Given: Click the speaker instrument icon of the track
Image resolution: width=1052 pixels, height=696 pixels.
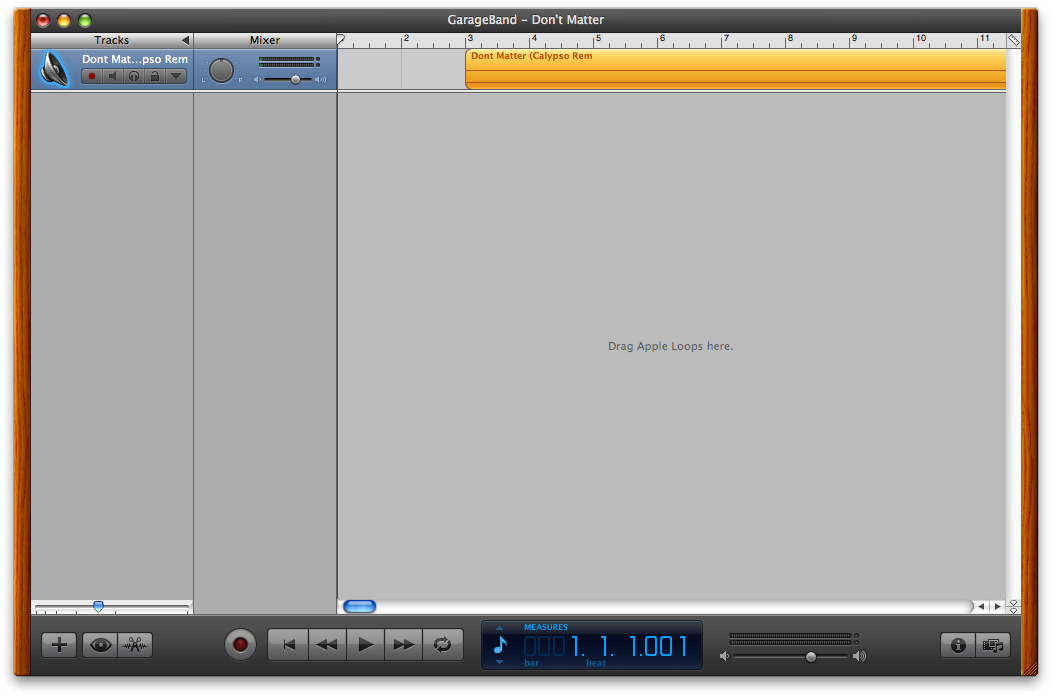Looking at the screenshot, I should (x=57, y=69).
